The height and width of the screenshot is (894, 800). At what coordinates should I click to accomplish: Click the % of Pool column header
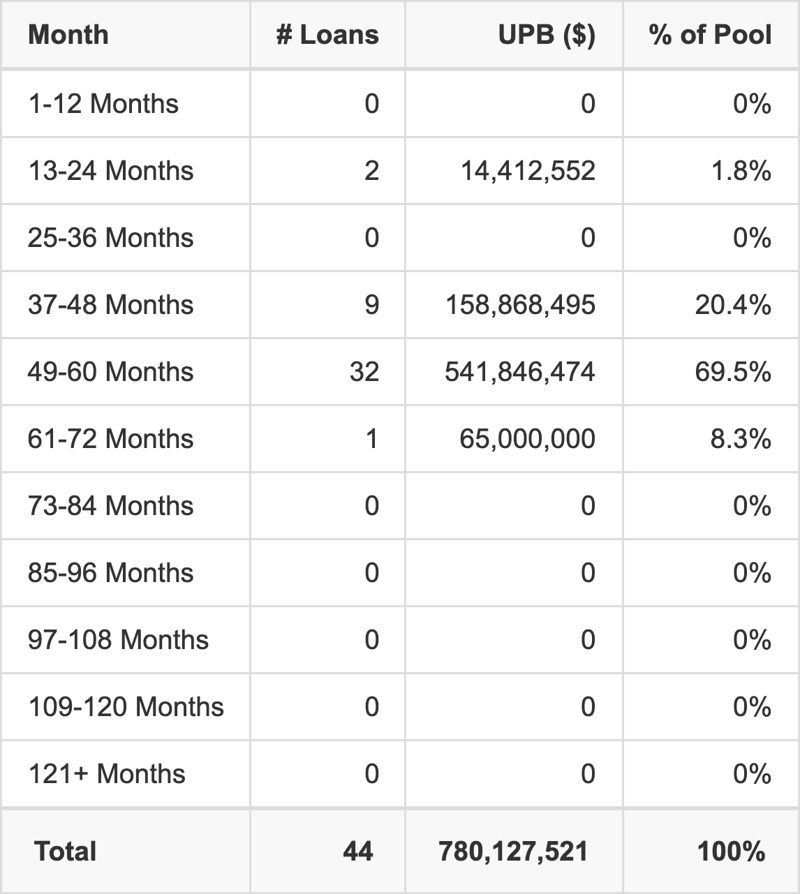[x=710, y=35]
